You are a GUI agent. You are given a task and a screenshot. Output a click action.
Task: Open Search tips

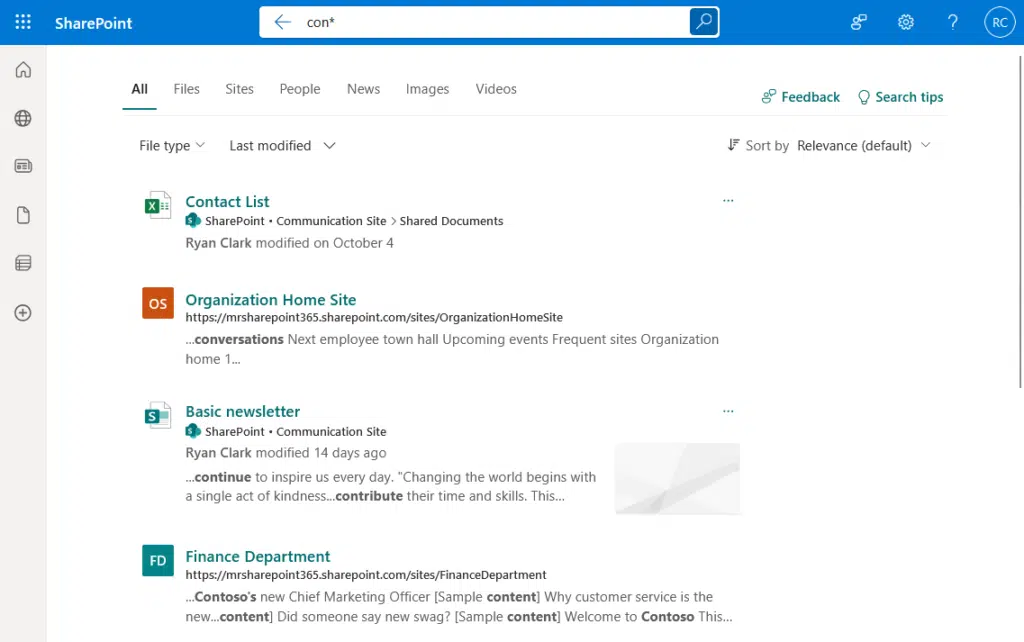[901, 97]
